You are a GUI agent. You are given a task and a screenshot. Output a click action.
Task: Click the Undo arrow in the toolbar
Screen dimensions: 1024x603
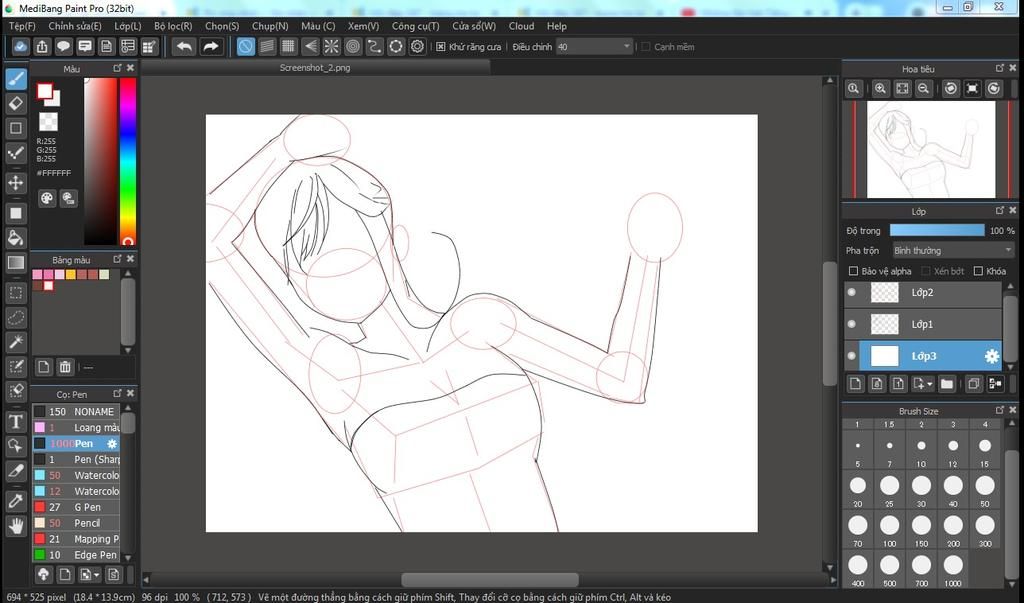coord(185,46)
